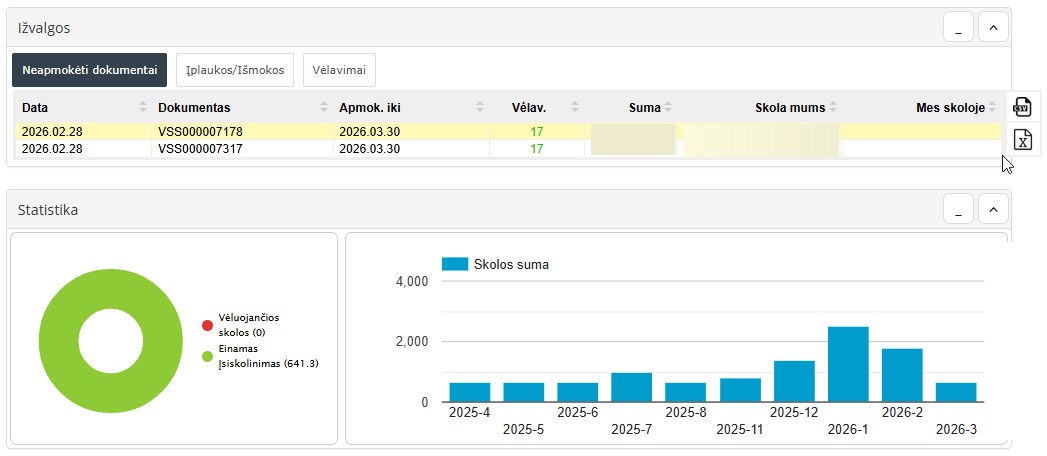Sort by the Dokumentas column arrows

point(323,107)
